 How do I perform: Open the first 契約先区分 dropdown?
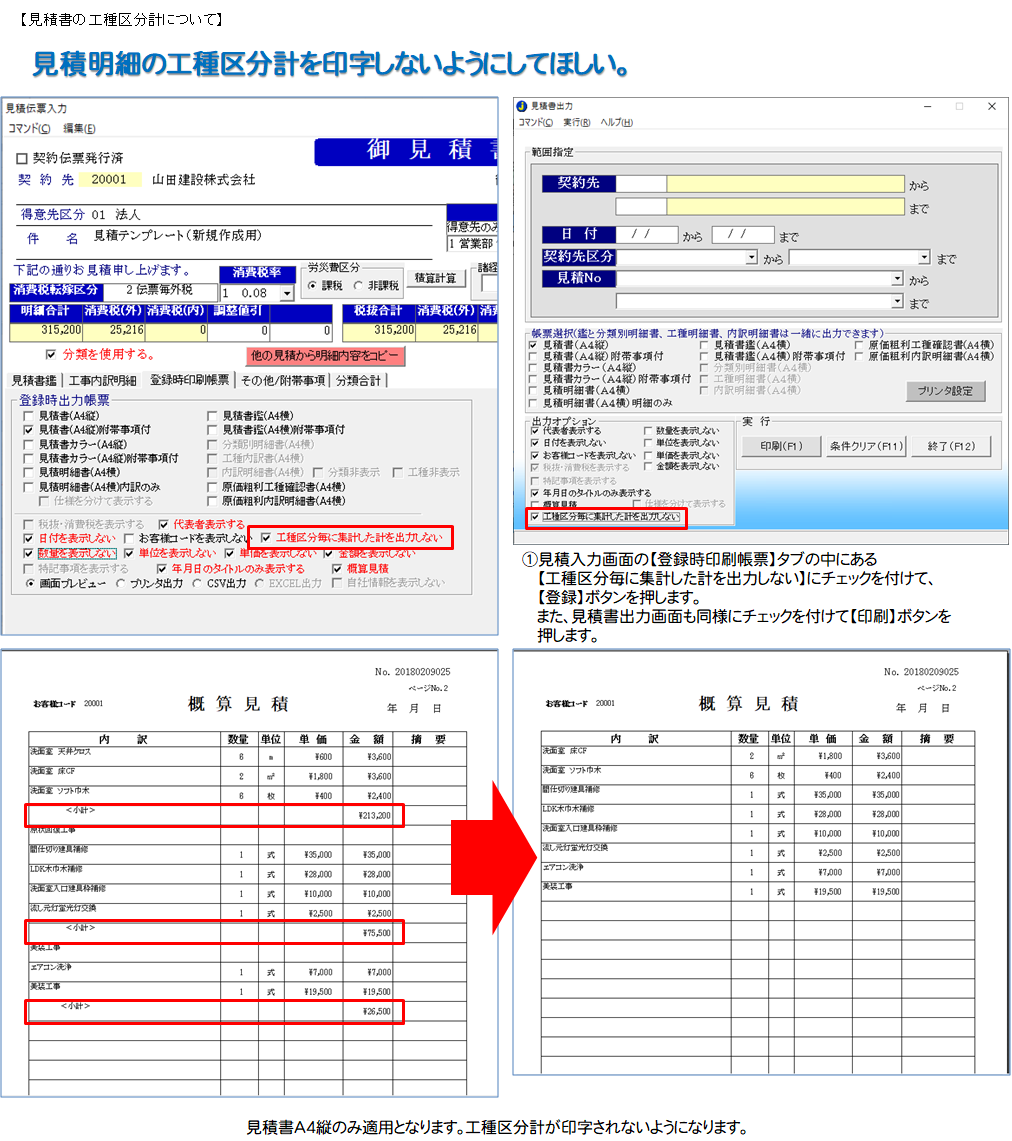[751, 258]
